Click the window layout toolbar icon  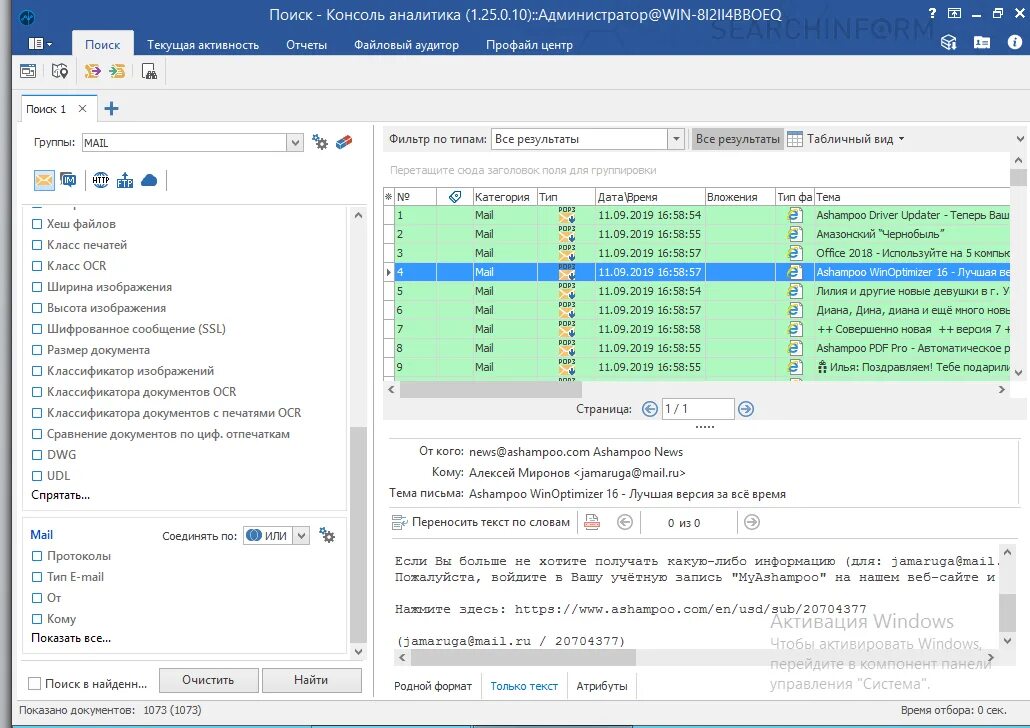coord(28,71)
